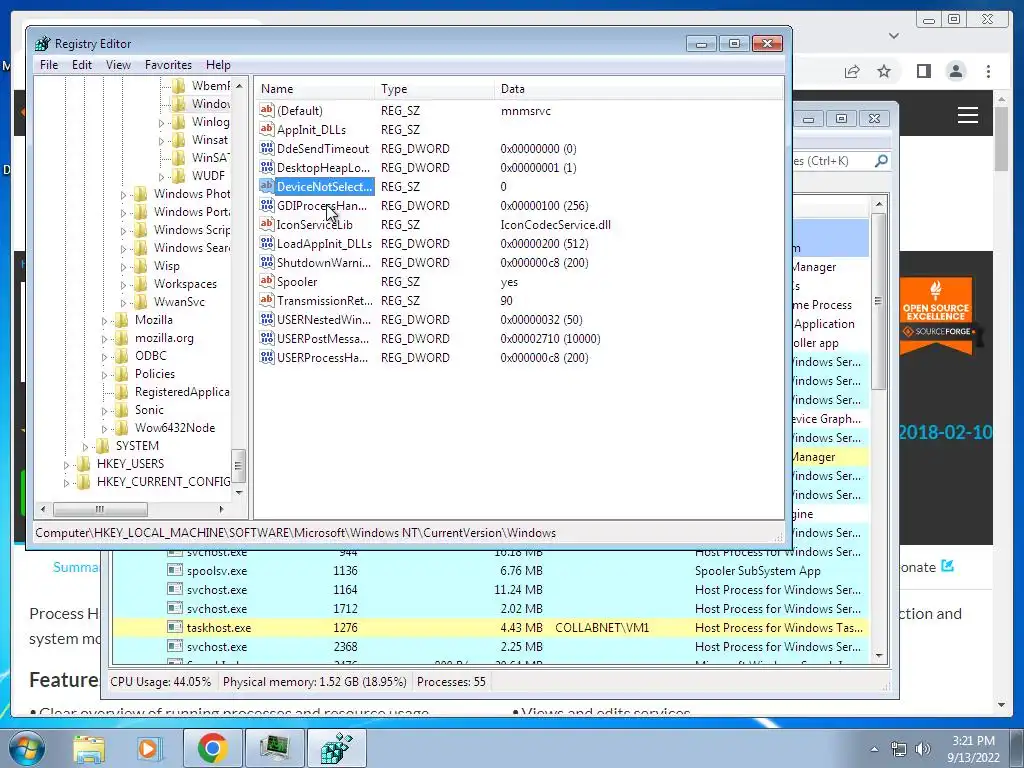This screenshot has height=768, width=1024.
Task: Show hidden tray icons arrow
Action: click(x=874, y=749)
